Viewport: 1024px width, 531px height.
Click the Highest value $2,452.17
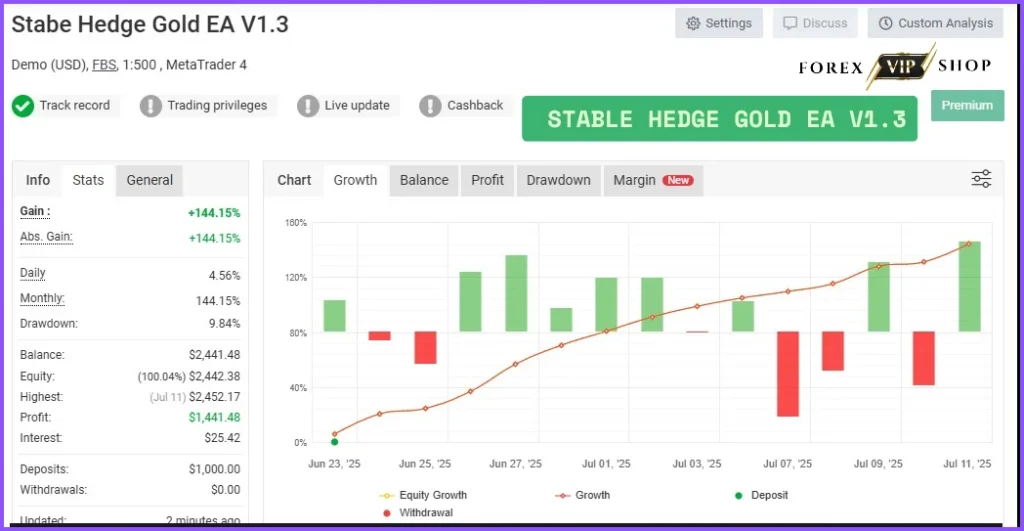[214, 396]
